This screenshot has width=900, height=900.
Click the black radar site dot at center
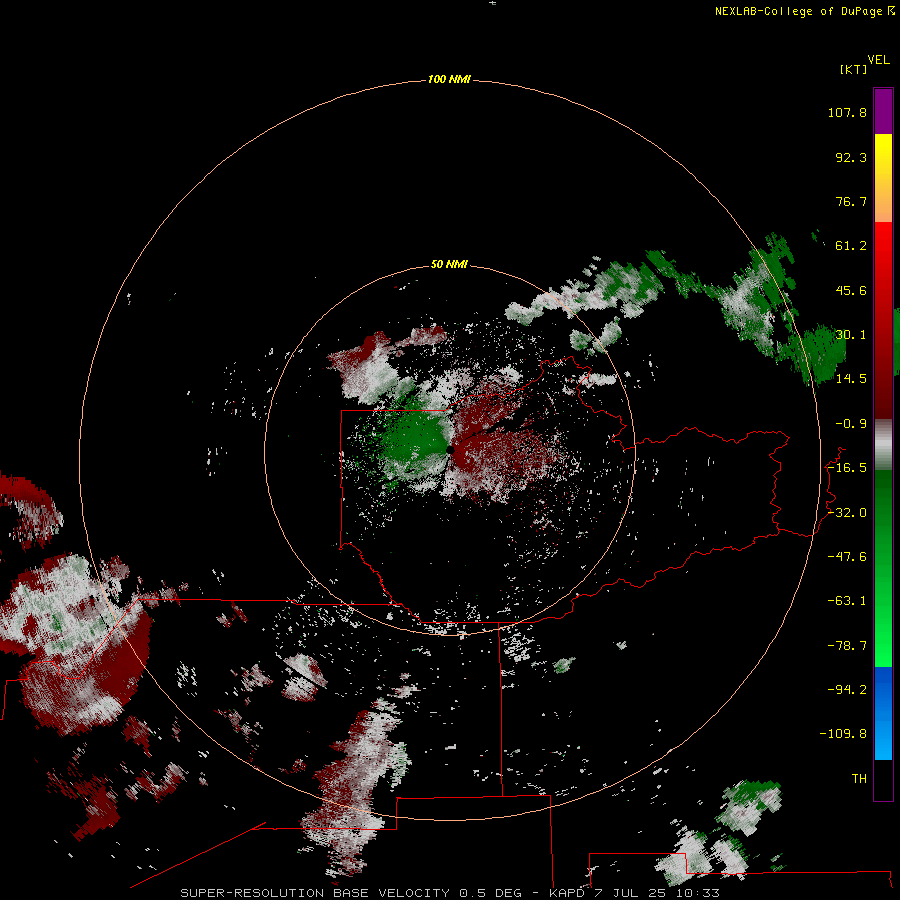point(450,450)
